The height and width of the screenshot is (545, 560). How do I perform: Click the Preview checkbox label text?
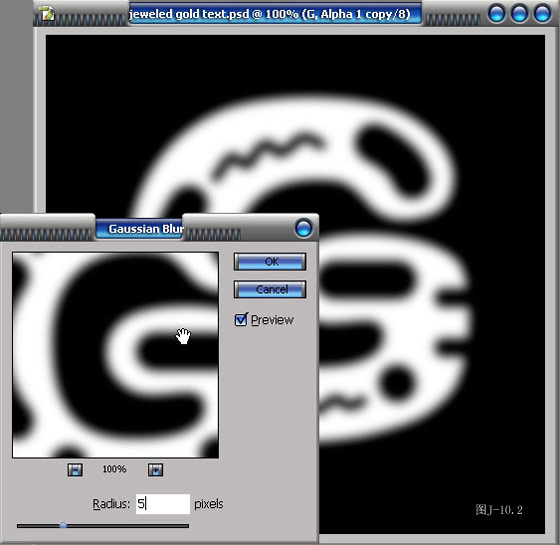[272, 320]
